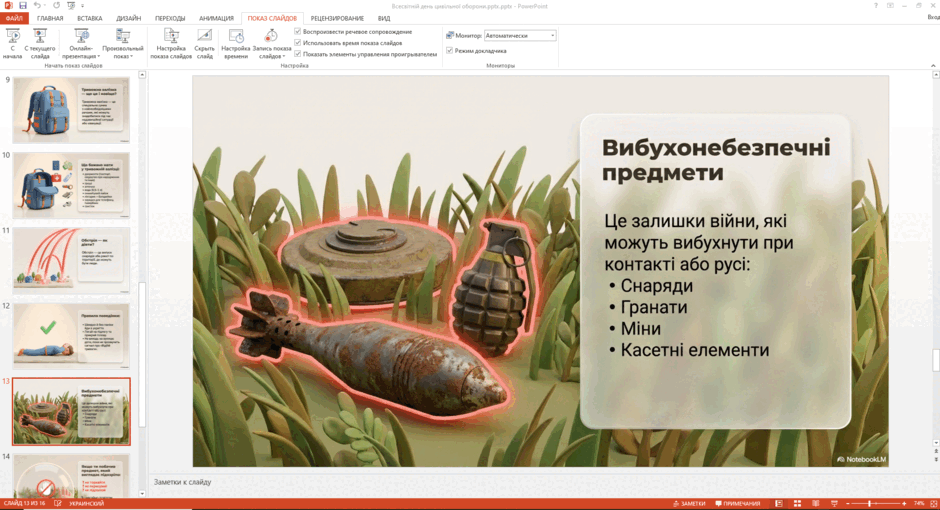Click СЛАЙД 13 ИЗ 16 indicator

tap(24, 504)
